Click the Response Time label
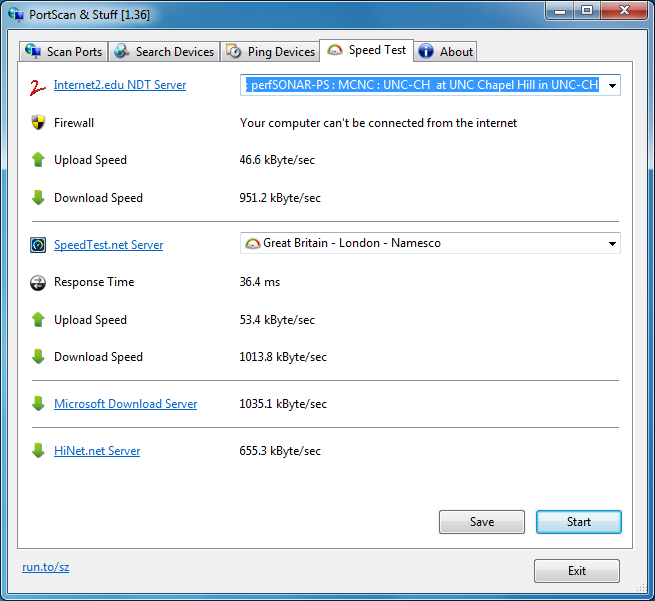655x601 pixels. 94,282
